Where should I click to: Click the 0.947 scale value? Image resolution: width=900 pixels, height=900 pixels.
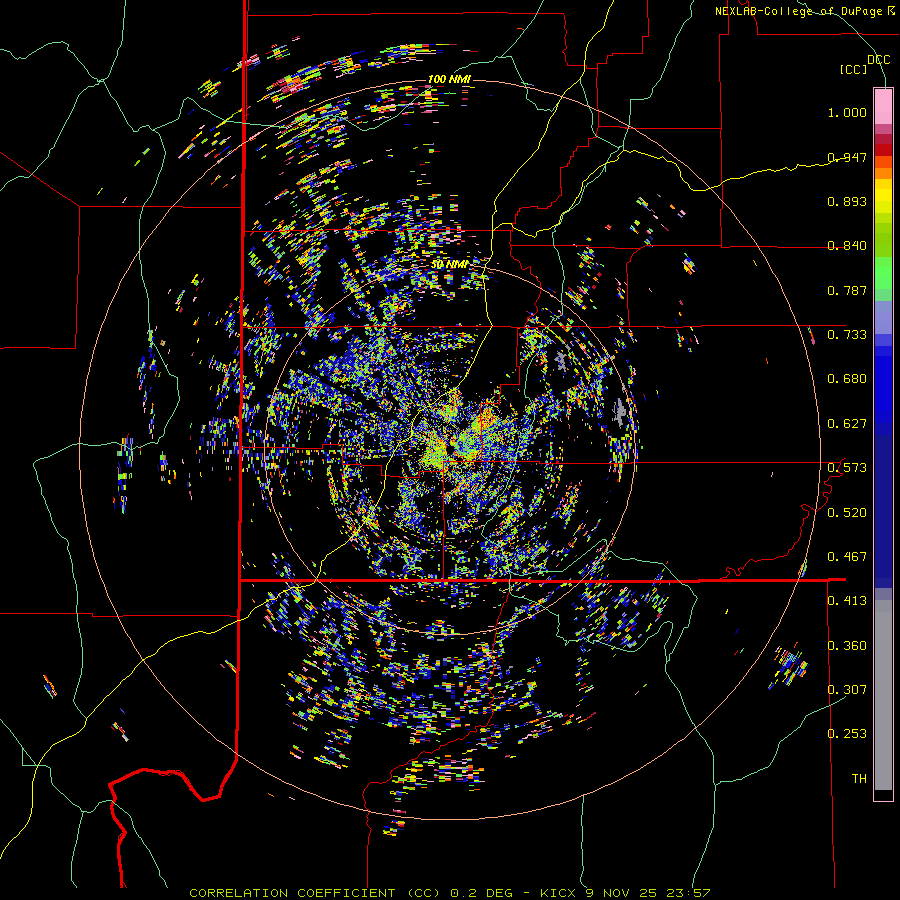tap(847, 157)
